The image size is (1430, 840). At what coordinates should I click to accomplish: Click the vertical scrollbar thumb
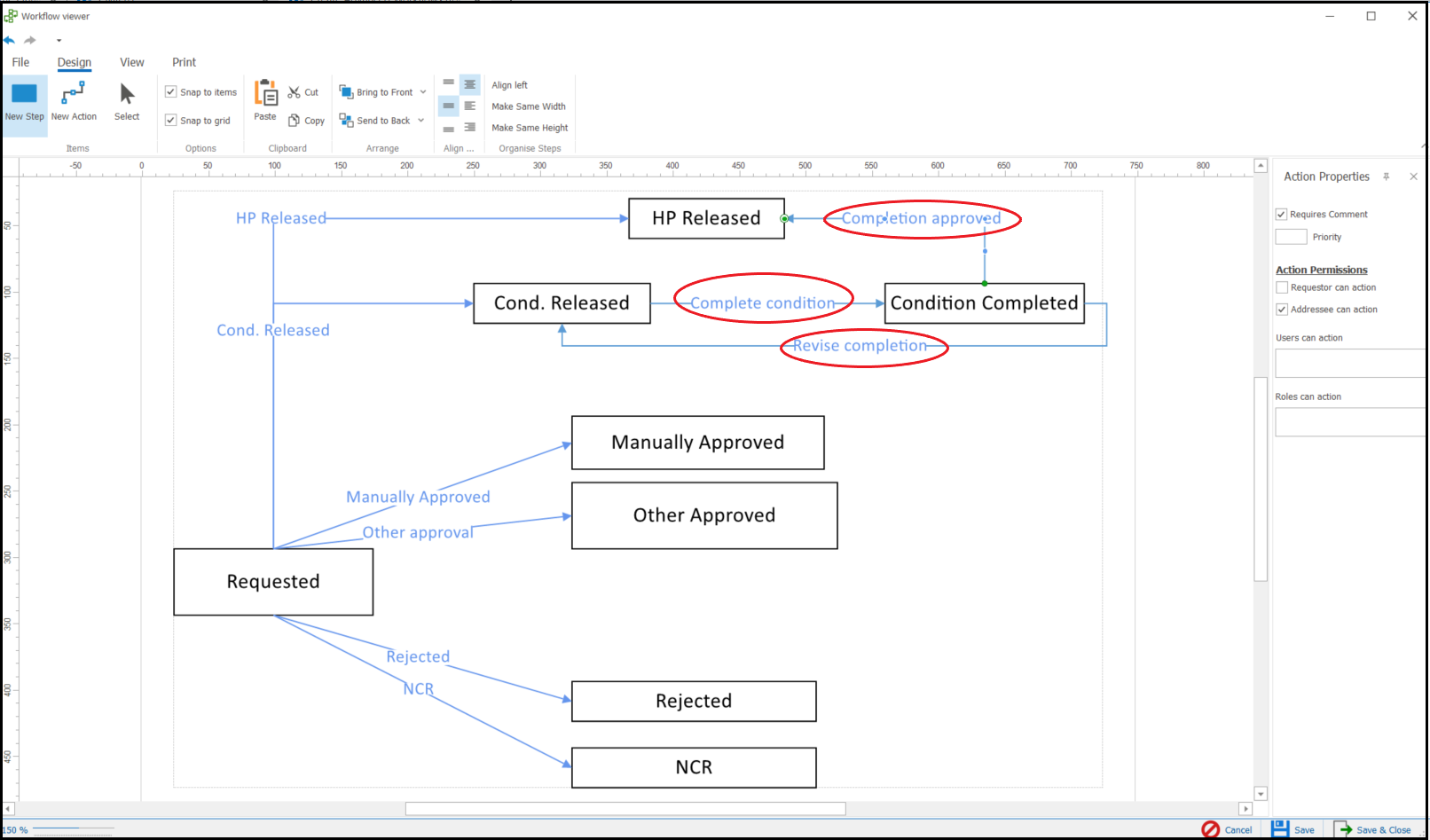click(x=1261, y=479)
